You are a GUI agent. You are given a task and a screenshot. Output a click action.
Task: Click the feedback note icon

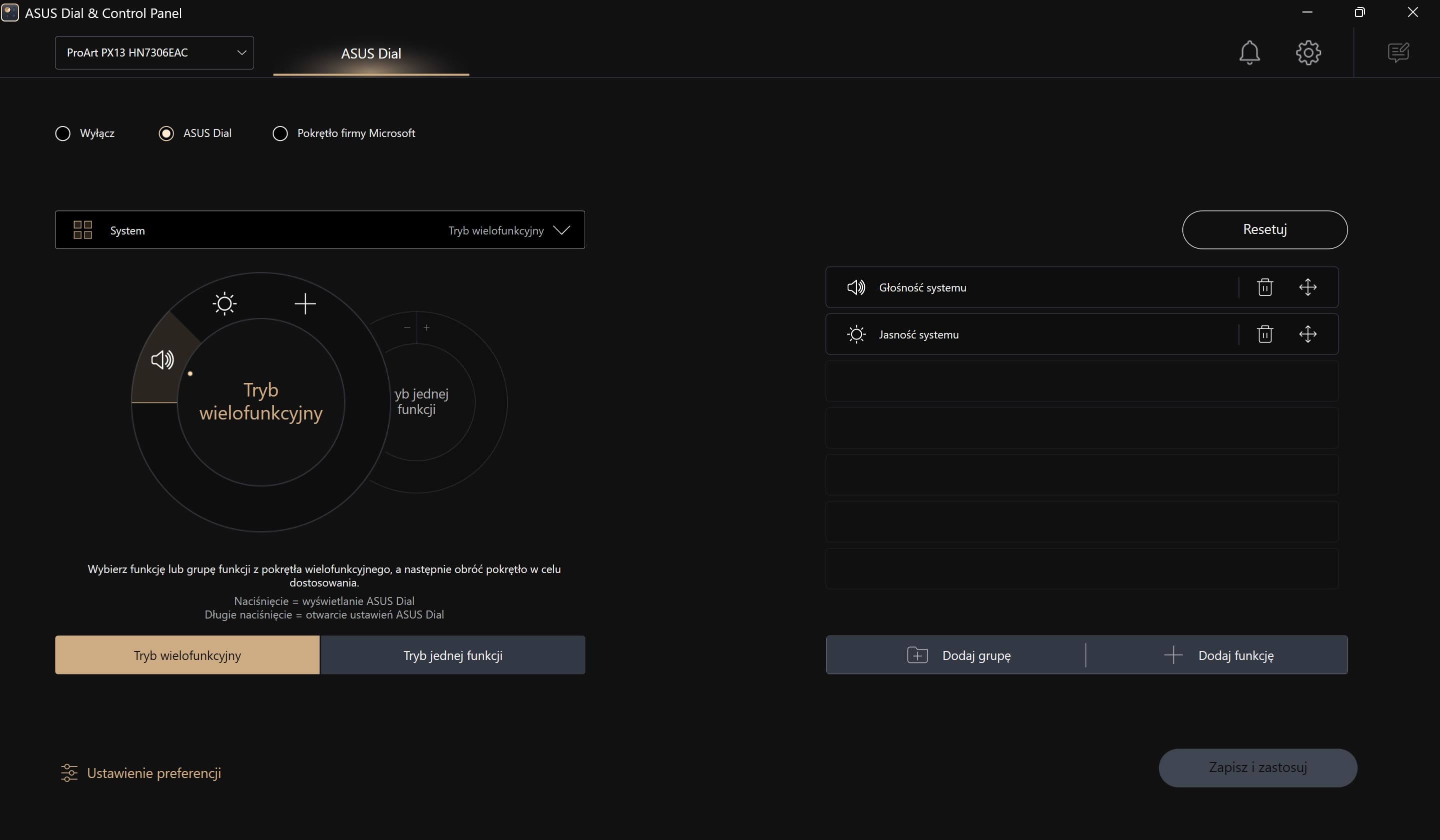1397,52
